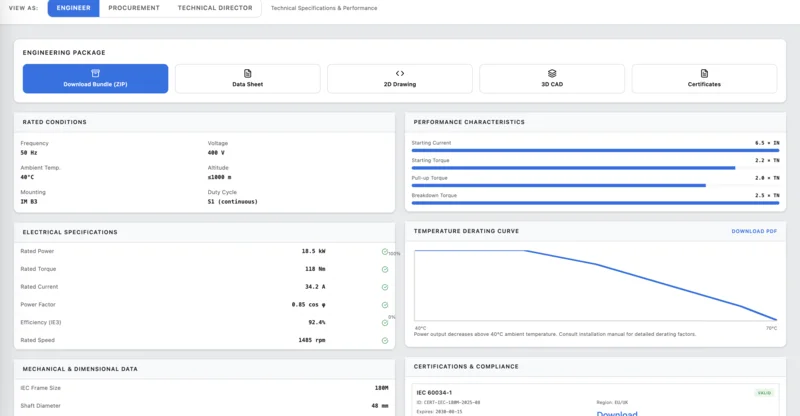
Task: Click the Download PDF link
Action: 754,231
